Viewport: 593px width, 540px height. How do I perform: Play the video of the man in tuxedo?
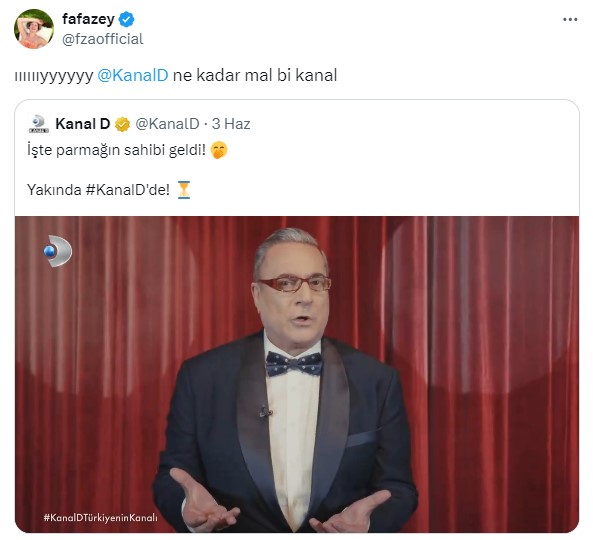(297, 374)
